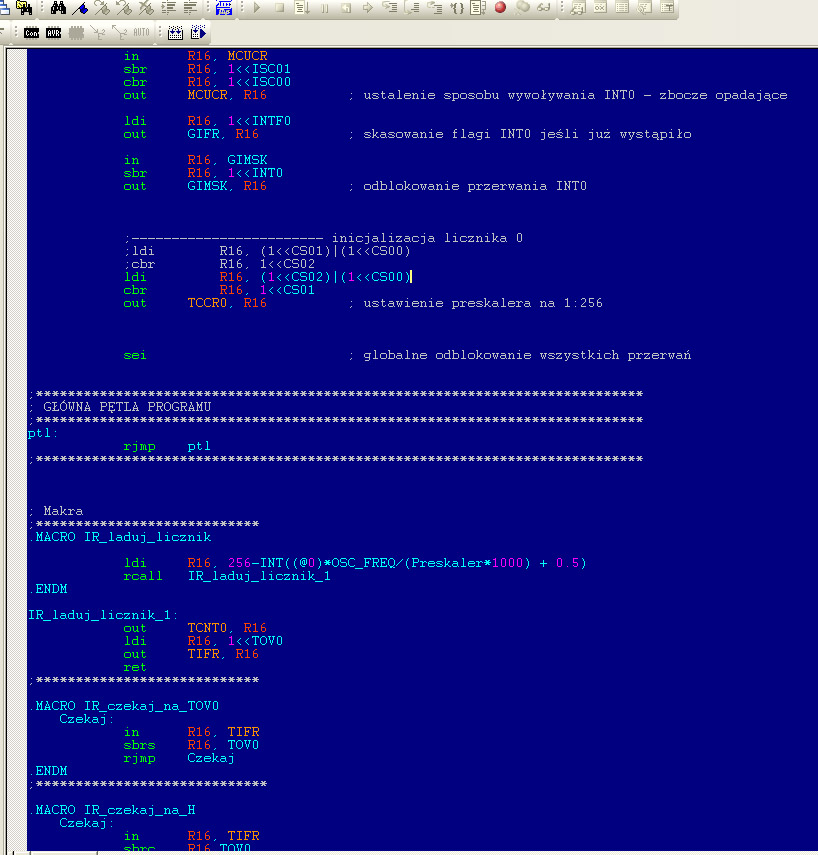The height and width of the screenshot is (855, 818).
Task: Click editor left margin beside 'sei' line
Action: [x=16, y=356]
